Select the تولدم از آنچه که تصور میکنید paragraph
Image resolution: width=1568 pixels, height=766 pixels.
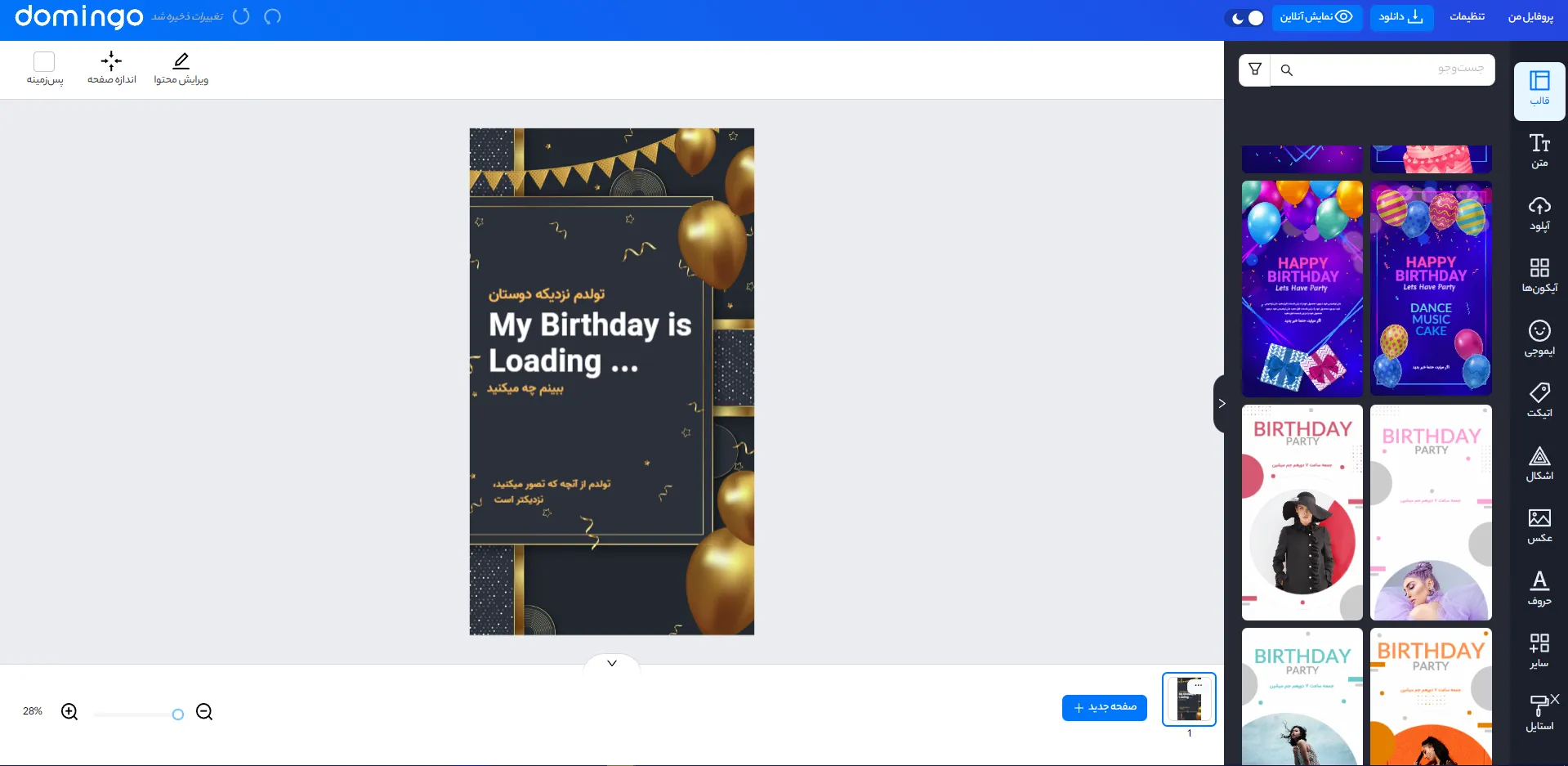point(552,491)
